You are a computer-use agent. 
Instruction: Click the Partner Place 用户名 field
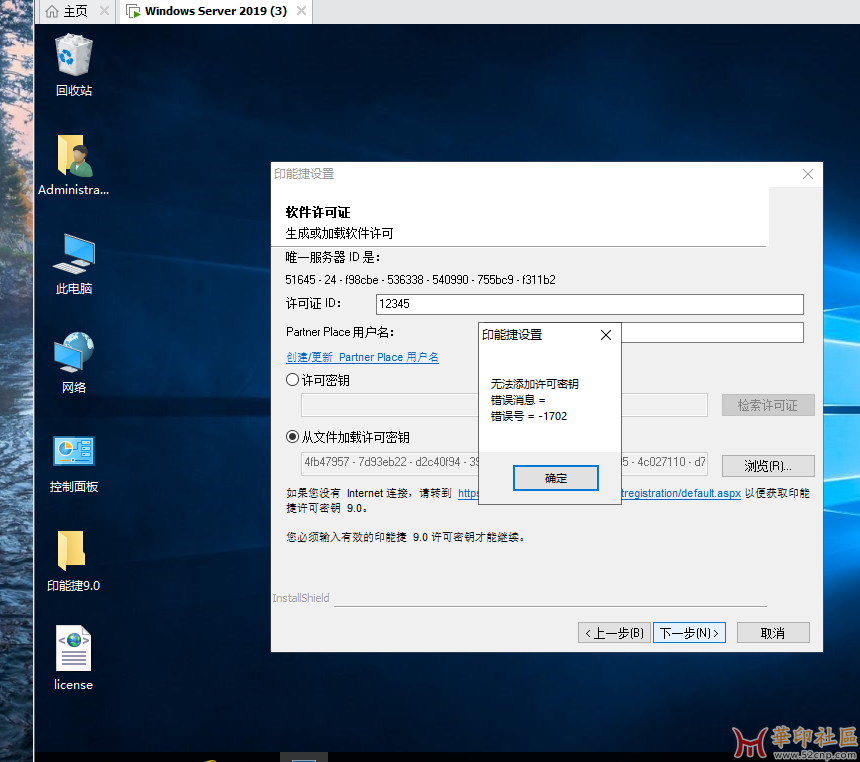pyautogui.click(x=712, y=332)
